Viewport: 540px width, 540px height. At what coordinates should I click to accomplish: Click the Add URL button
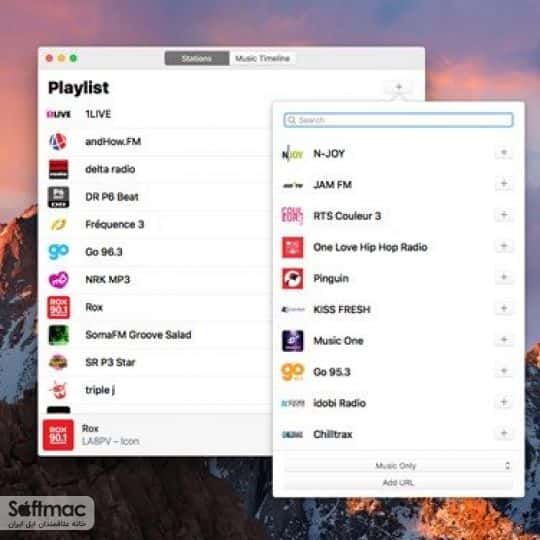coord(398,482)
